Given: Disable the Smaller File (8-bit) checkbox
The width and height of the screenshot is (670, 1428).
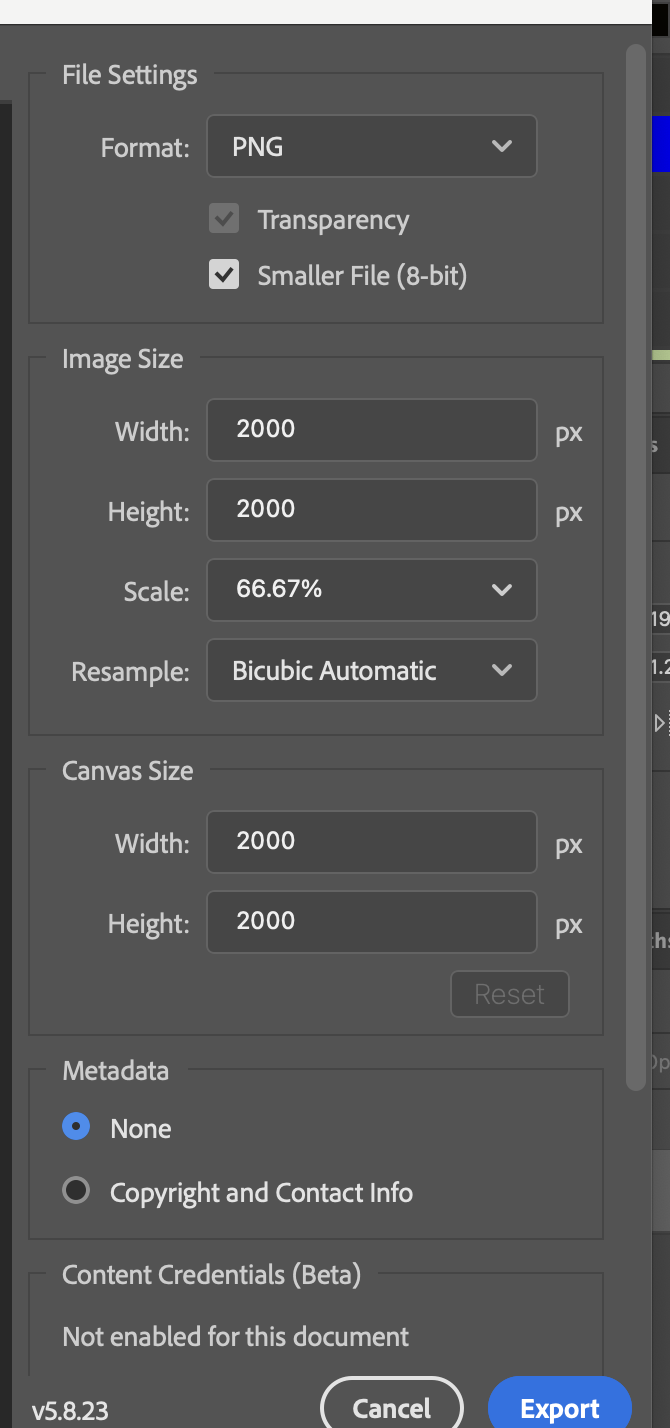Looking at the screenshot, I should tap(222, 275).
